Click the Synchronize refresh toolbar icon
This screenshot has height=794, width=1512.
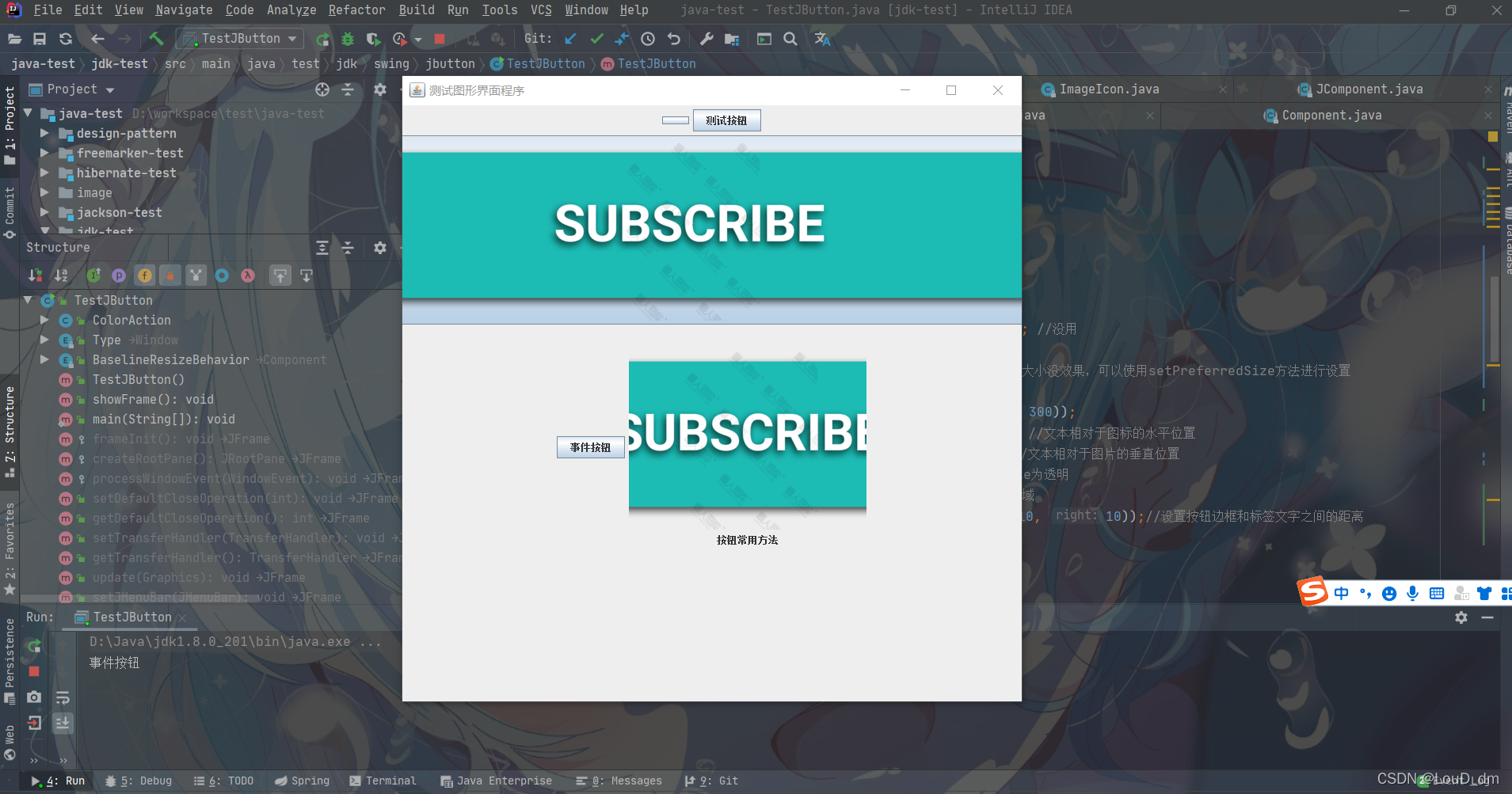66,39
